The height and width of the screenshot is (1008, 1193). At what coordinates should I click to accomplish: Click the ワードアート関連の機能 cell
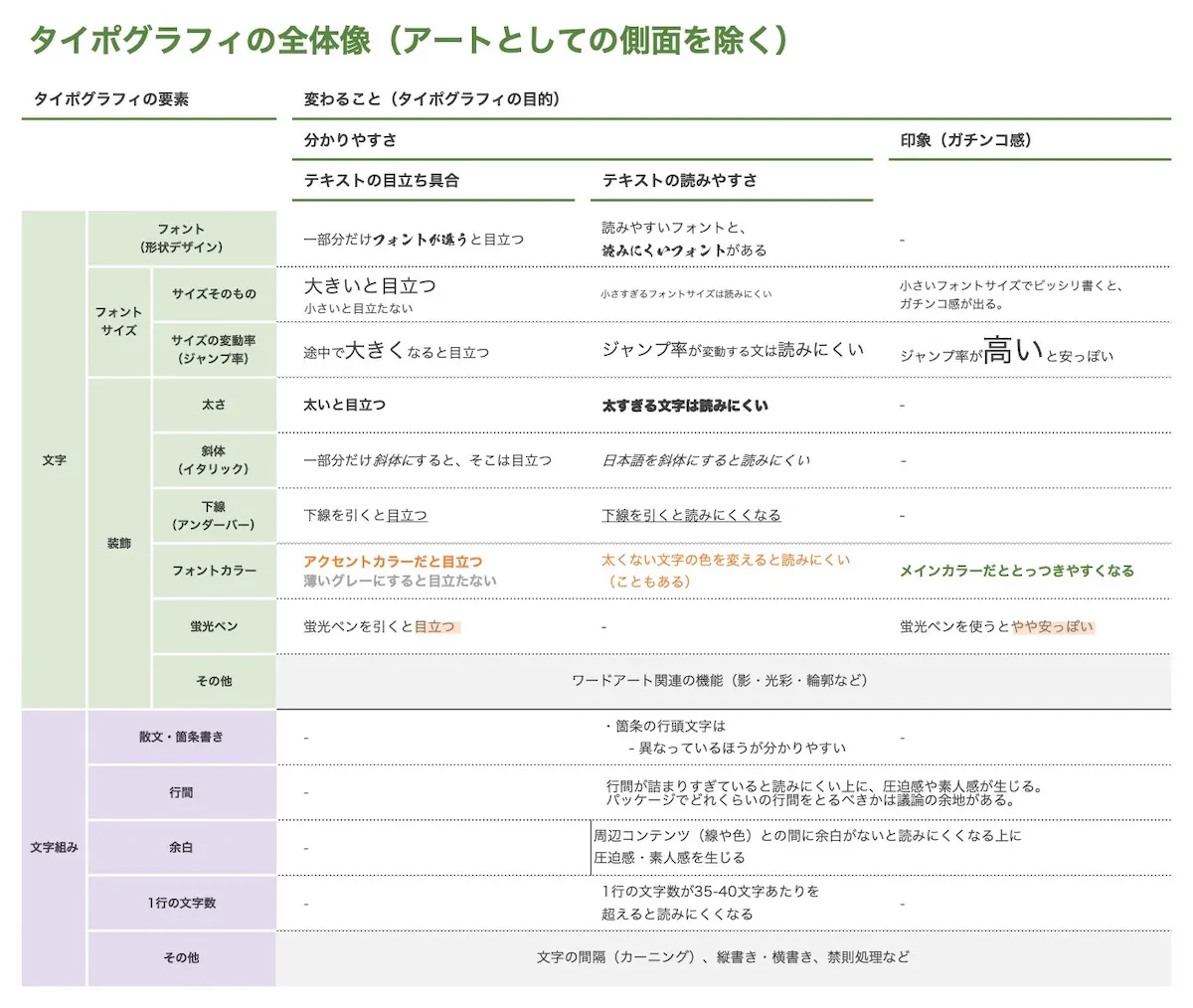pyautogui.click(x=723, y=681)
